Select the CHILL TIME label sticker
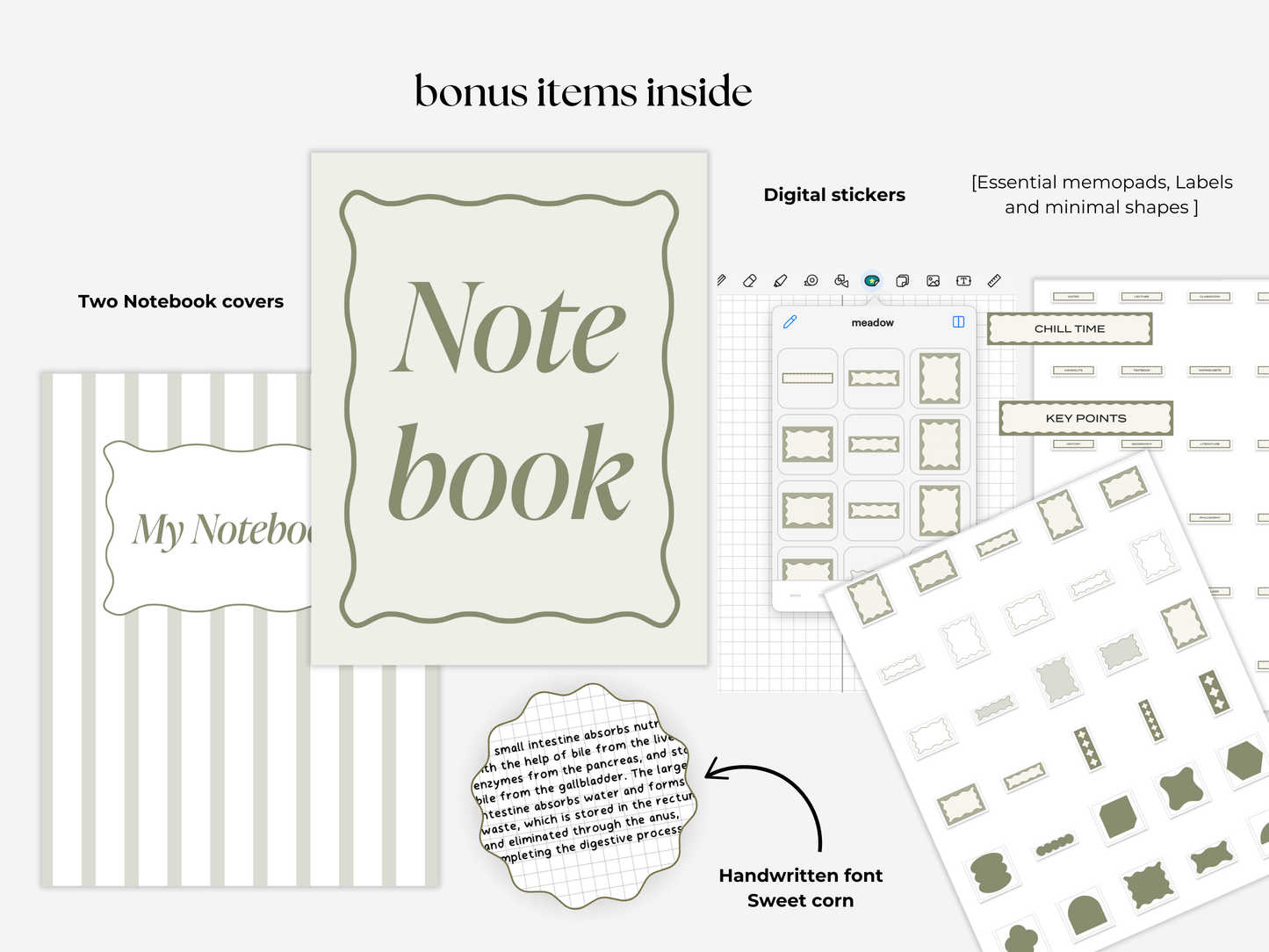Viewport: 1269px width, 952px height. [1070, 328]
